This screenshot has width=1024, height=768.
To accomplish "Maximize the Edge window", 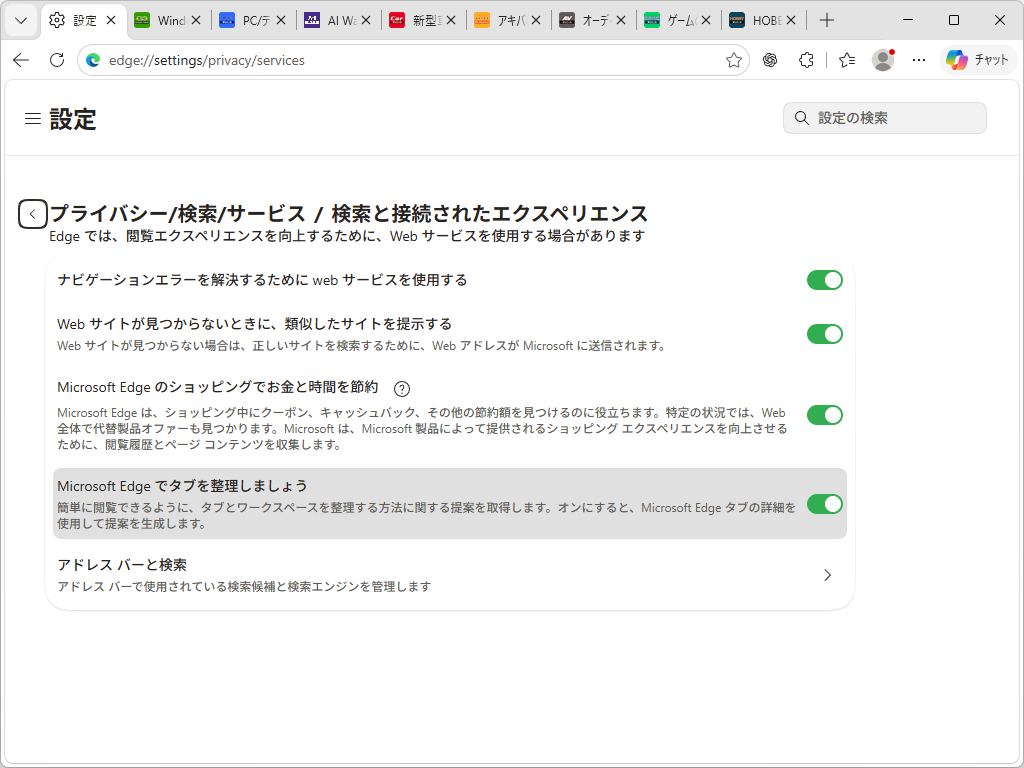I will click(953, 20).
